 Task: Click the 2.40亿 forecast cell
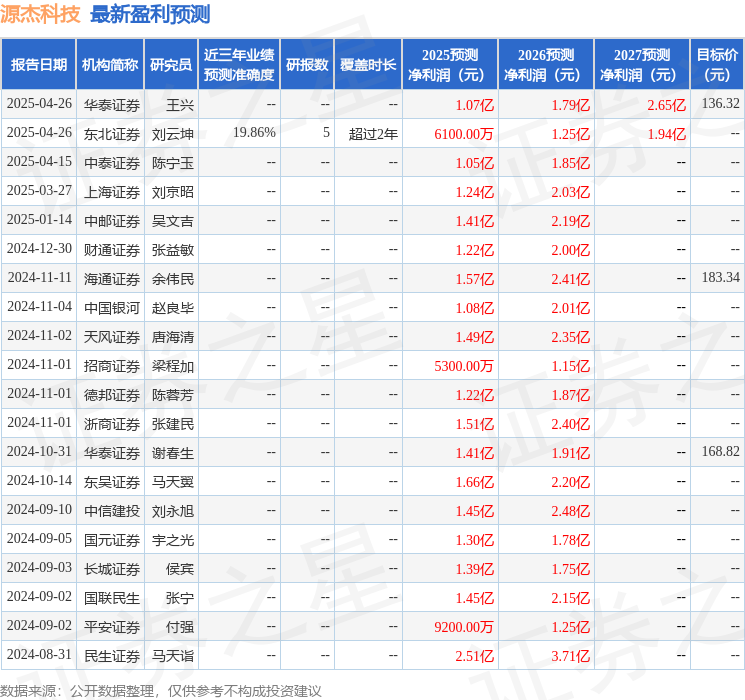tap(570, 424)
